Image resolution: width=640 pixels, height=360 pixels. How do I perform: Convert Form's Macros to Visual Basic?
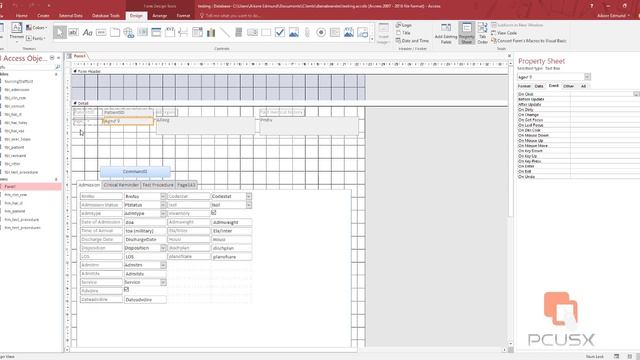[529, 41]
